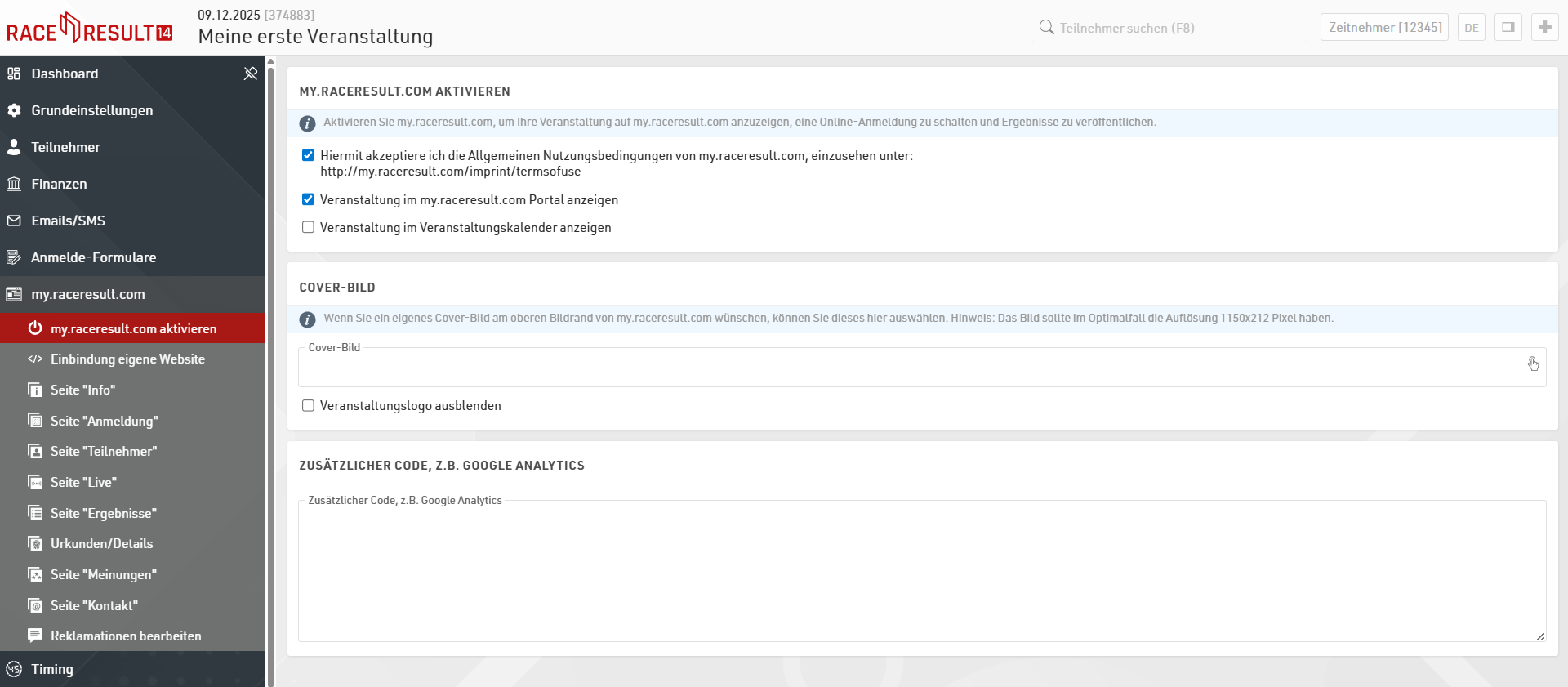Click the plus icon in top bar
The image size is (1568, 687).
click(1544, 27)
